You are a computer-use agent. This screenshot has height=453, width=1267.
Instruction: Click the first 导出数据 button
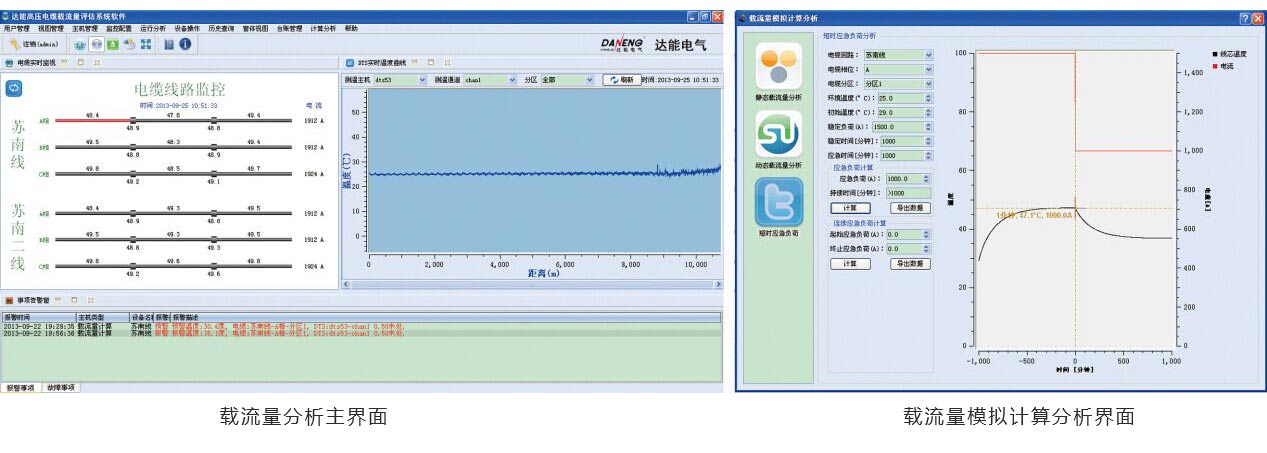[x=910, y=208]
